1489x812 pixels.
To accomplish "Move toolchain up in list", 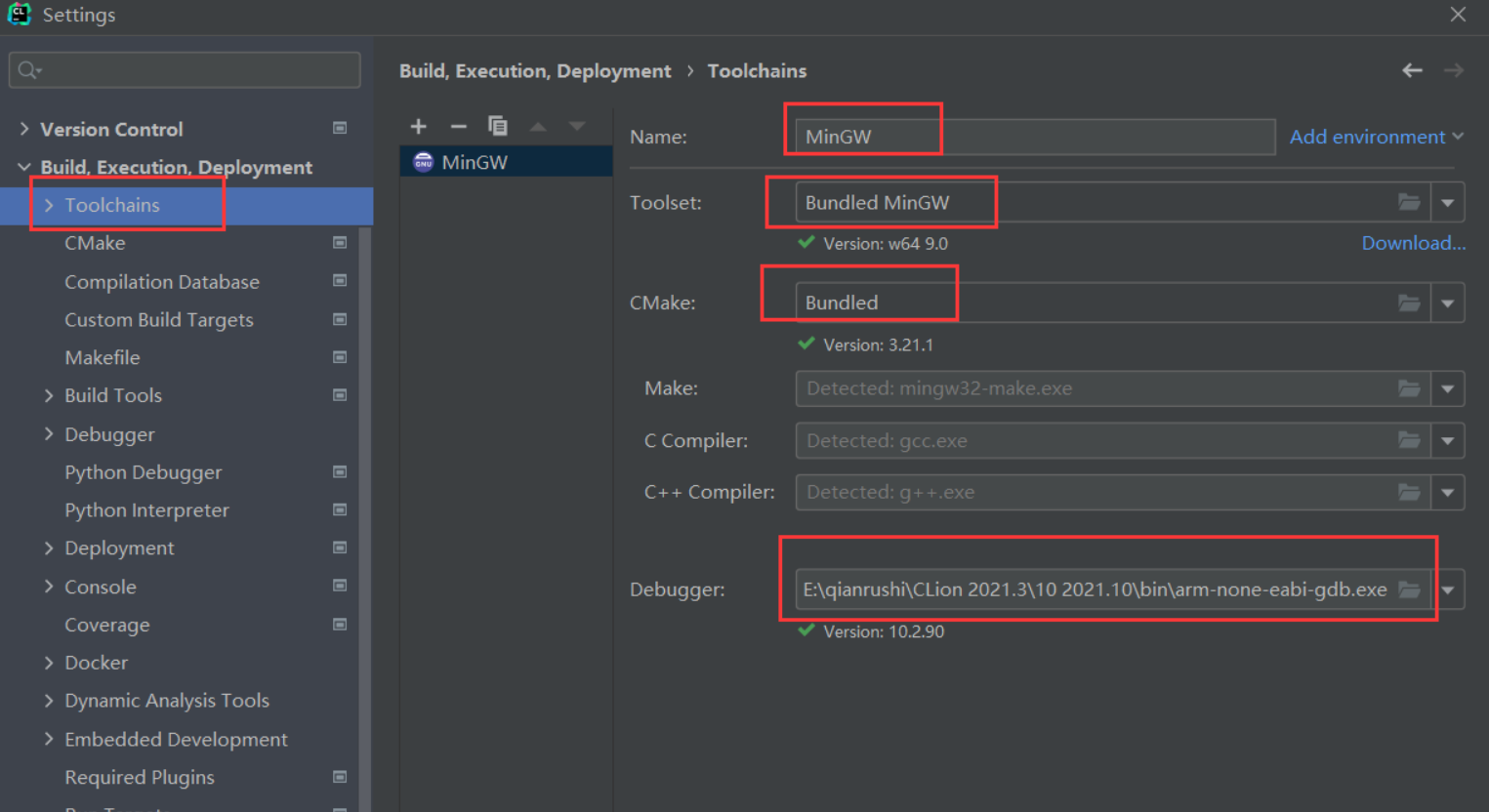I will pyautogui.click(x=538, y=126).
